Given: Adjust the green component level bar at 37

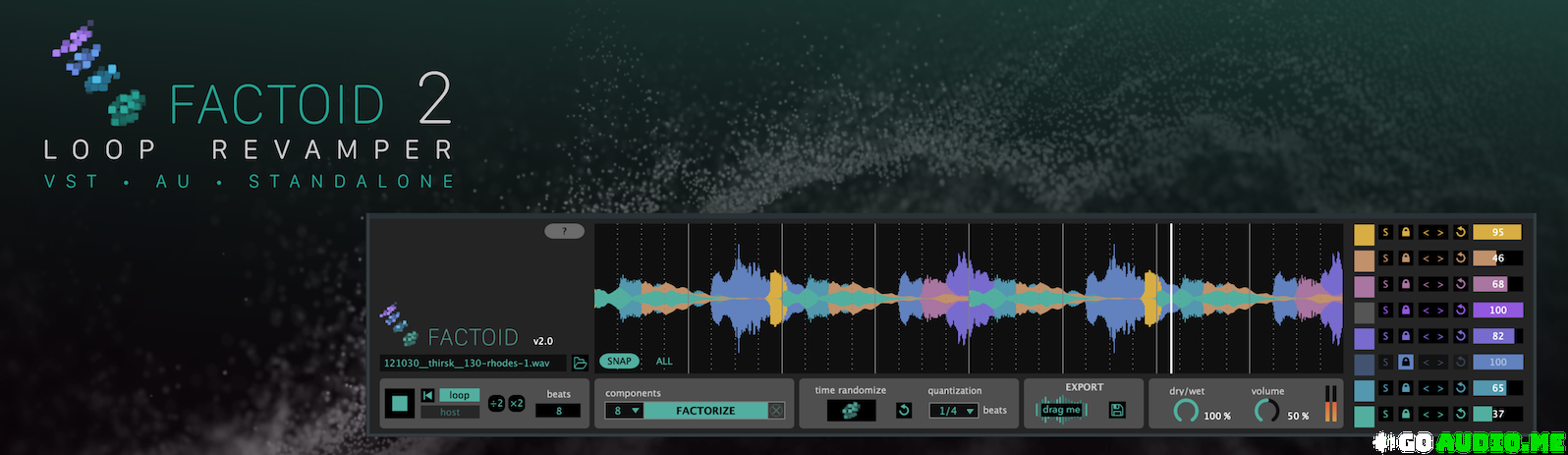Looking at the screenshot, I should [1497, 414].
